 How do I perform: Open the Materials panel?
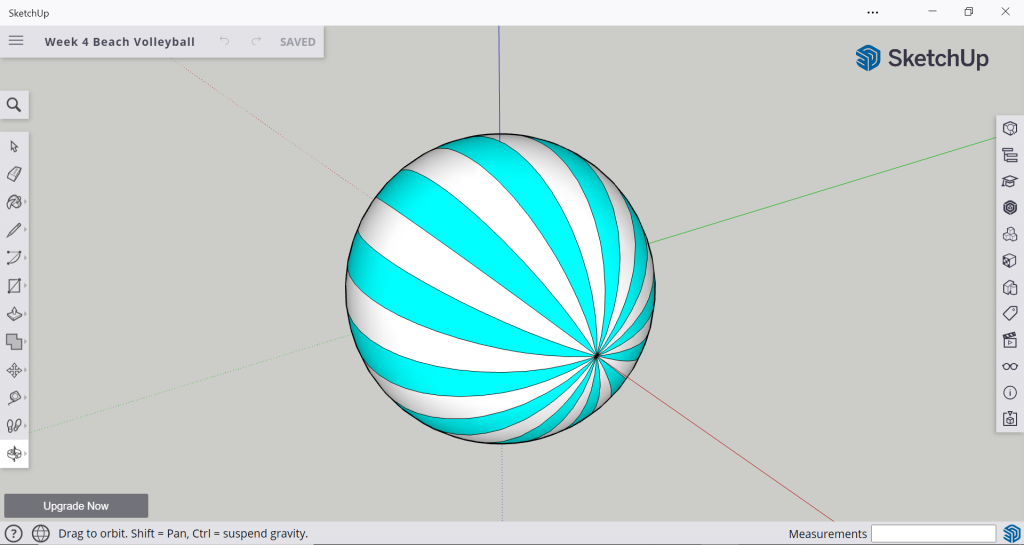click(x=1010, y=260)
